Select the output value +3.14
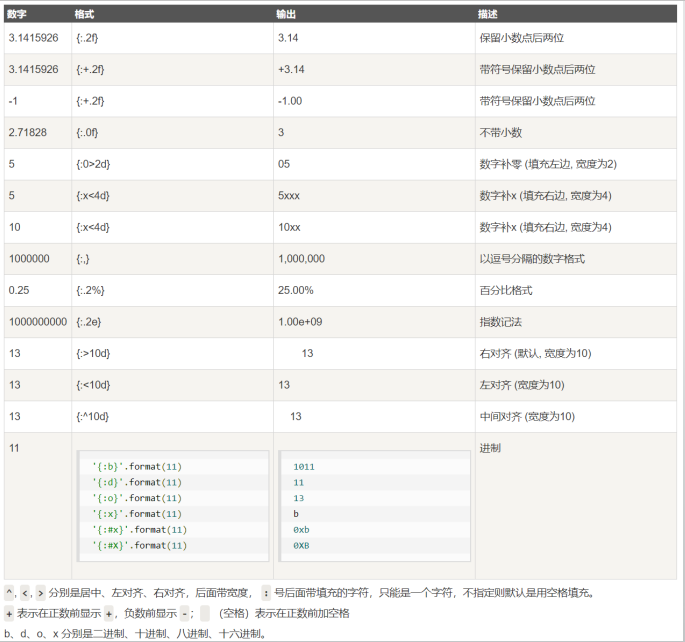This screenshot has height=642, width=685. [291, 69]
